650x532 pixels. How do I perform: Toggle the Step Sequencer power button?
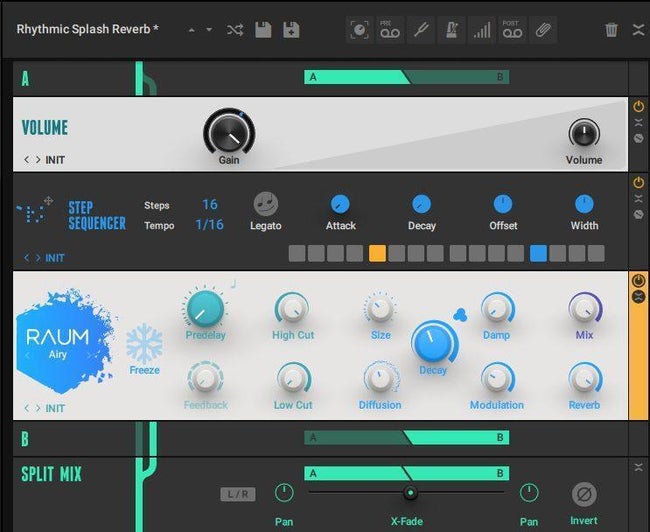tap(638, 182)
